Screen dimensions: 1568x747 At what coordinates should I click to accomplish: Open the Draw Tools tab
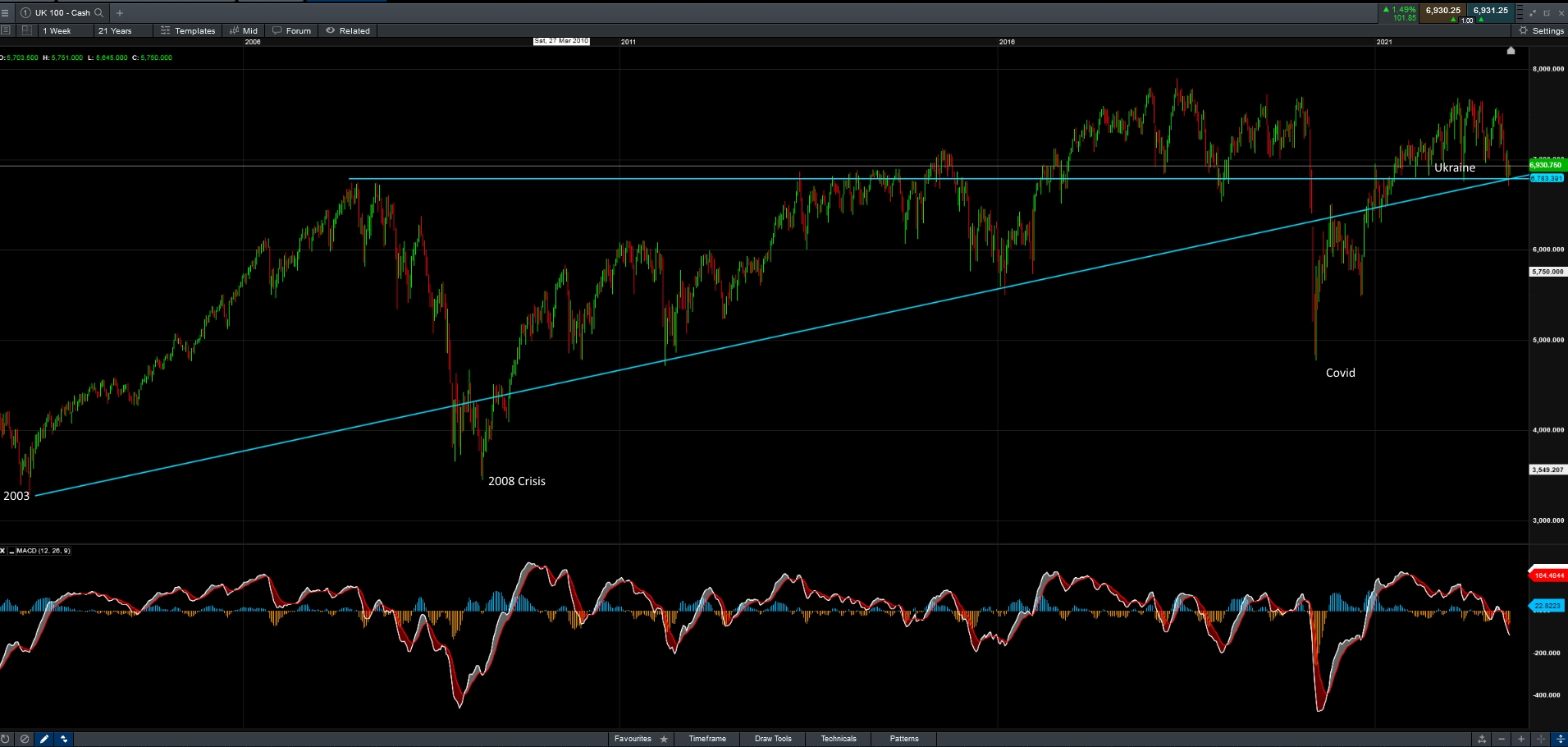pyautogui.click(x=773, y=739)
